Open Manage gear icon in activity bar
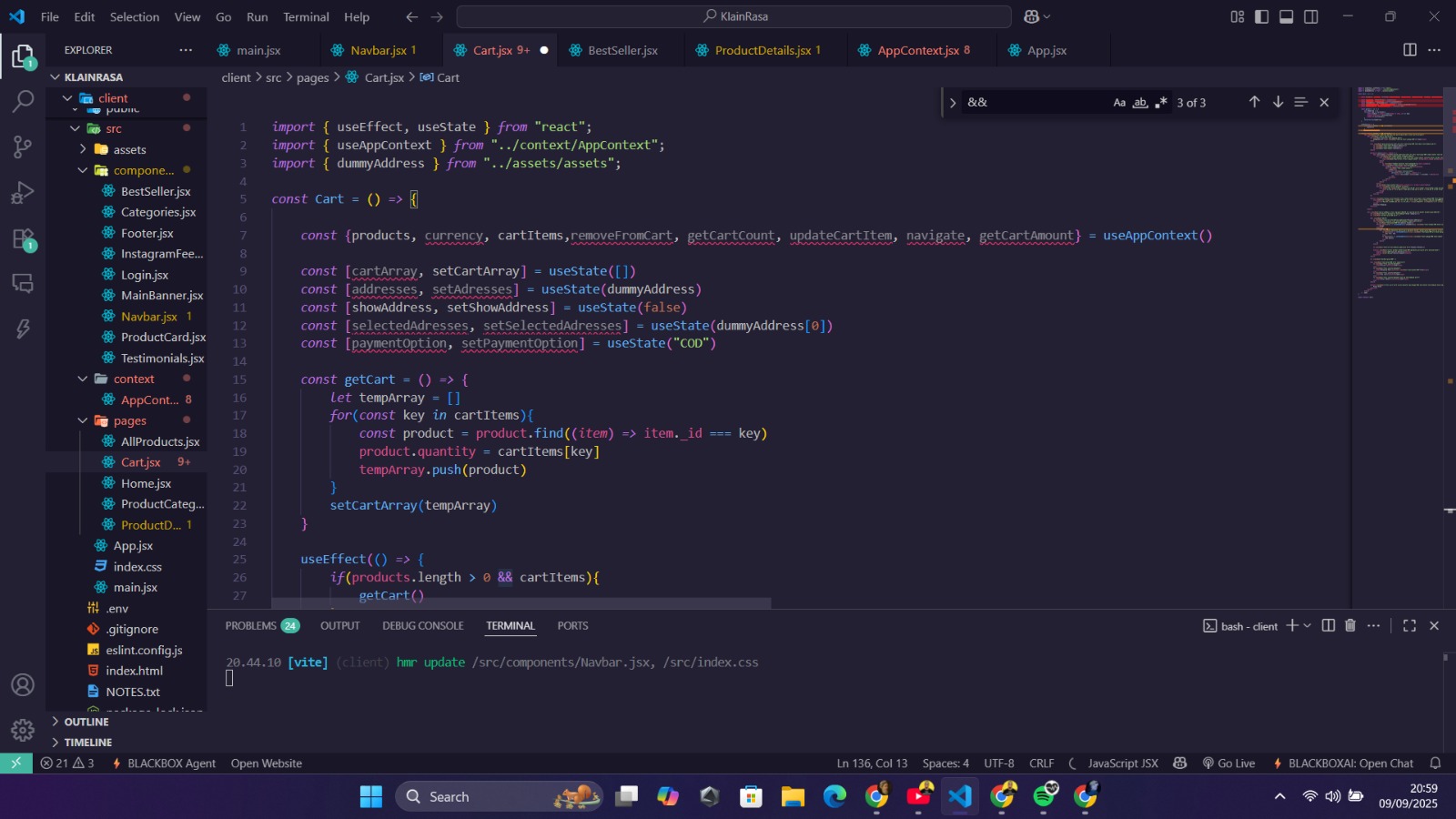This screenshot has height=819, width=1456. point(23,730)
